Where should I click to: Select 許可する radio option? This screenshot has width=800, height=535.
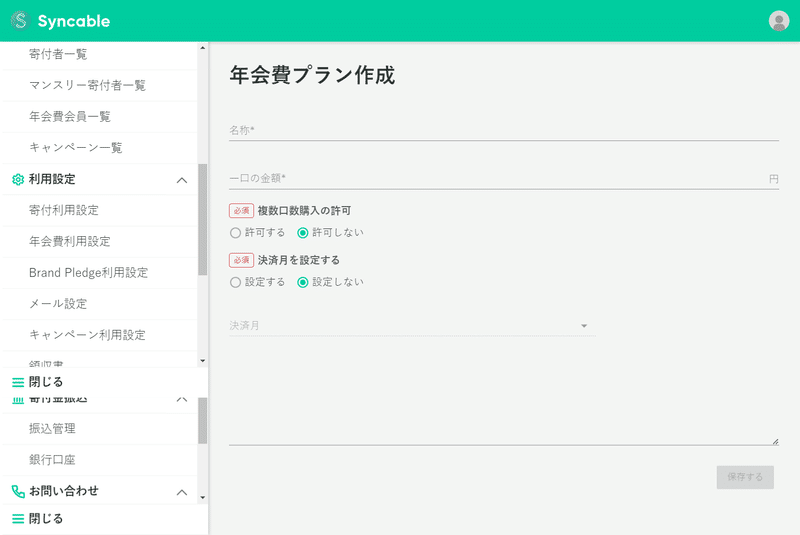235,233
